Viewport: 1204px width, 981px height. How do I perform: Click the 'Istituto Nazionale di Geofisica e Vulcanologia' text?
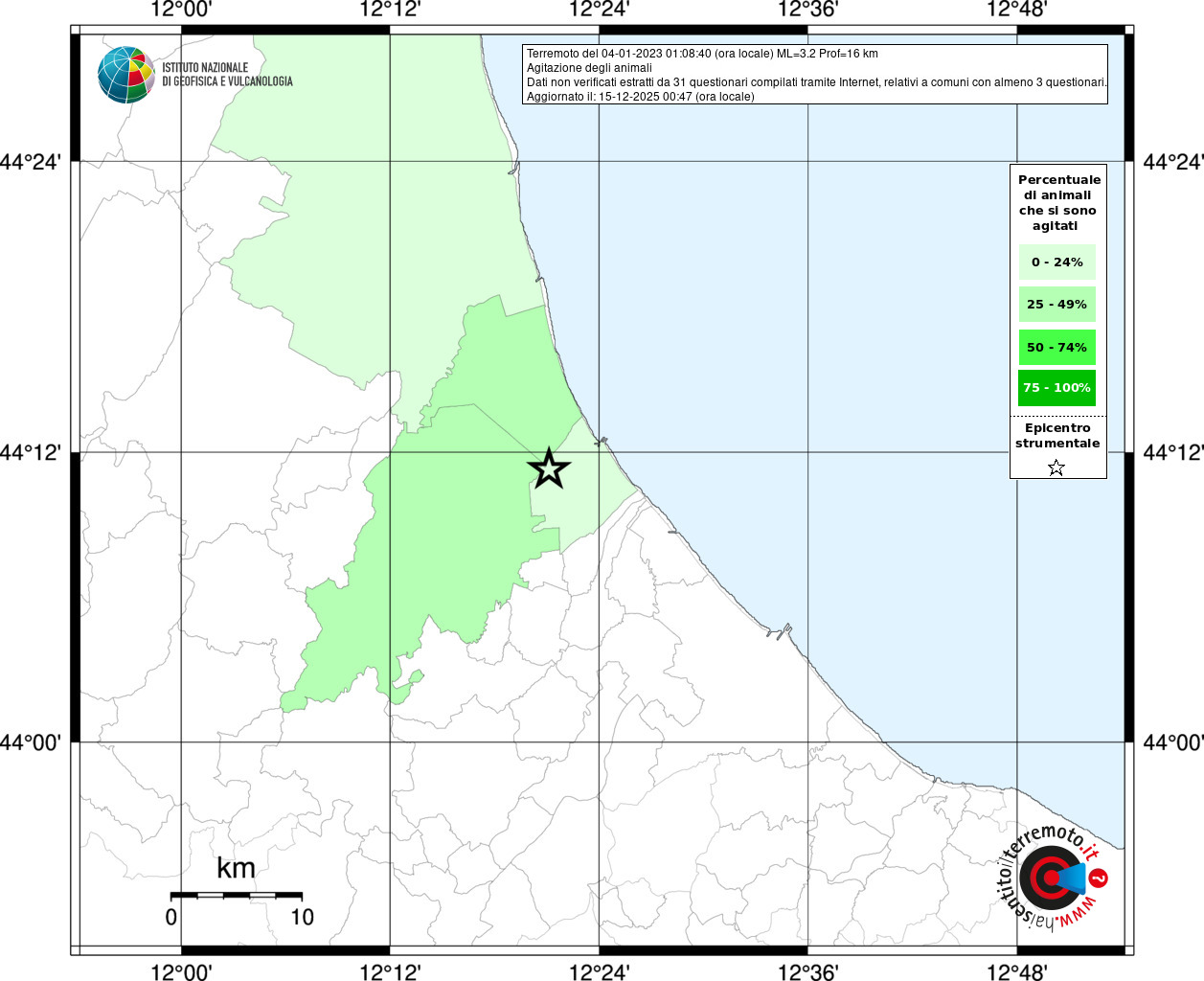(x=227, y=75)
